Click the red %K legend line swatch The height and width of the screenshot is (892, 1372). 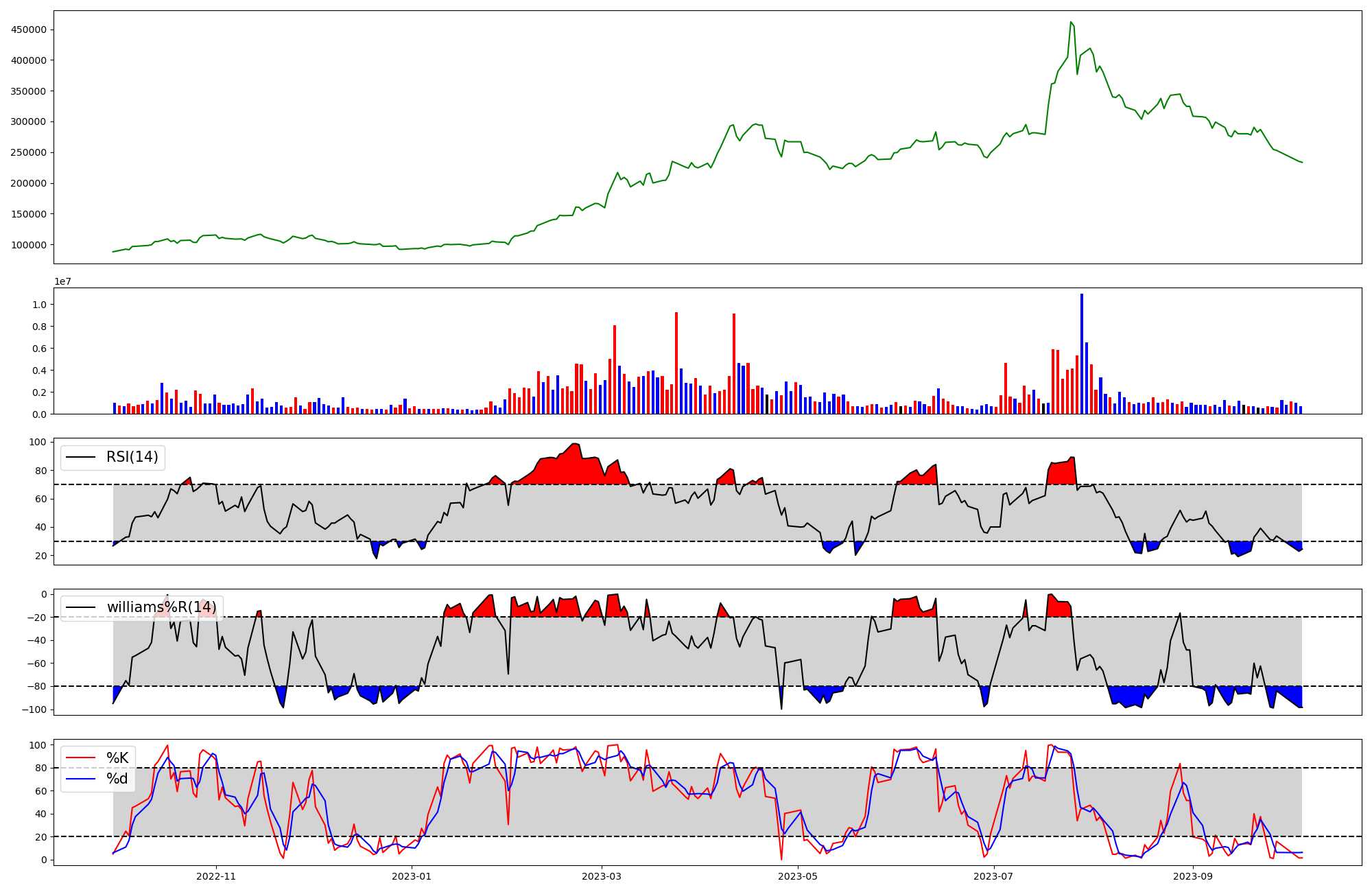click(x=80, y=758)
